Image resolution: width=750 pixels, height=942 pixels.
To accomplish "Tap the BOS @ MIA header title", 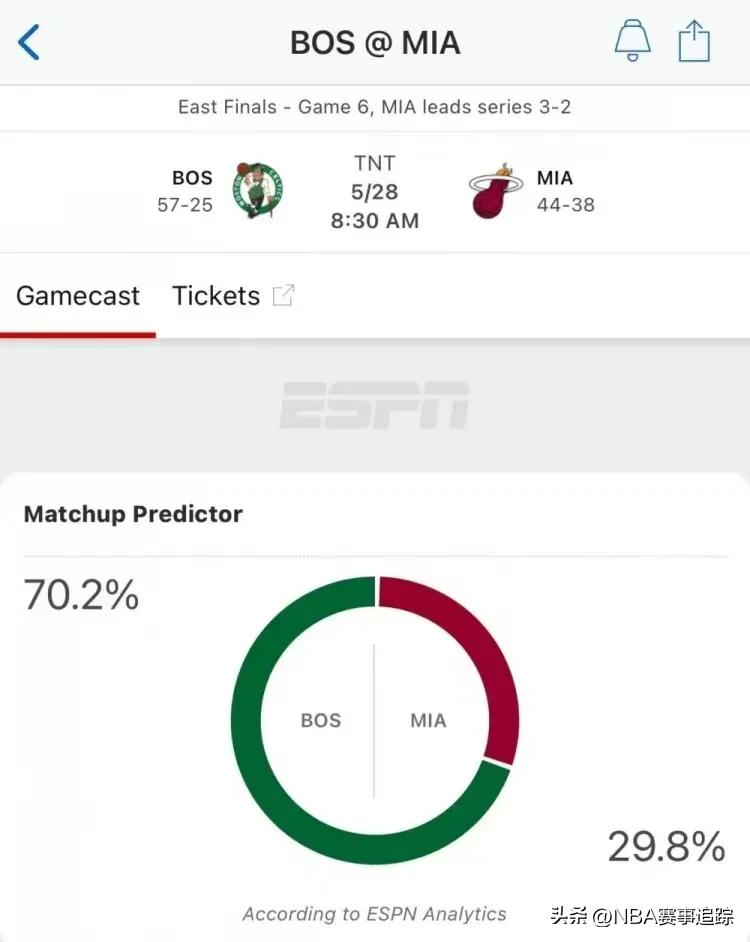I will pos(375,43).
